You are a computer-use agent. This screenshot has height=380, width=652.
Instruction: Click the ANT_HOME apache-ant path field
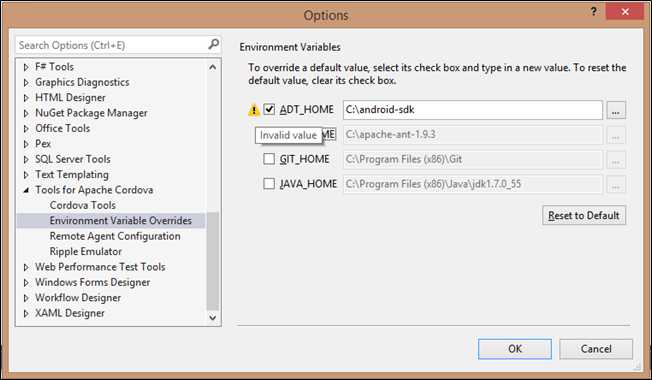[473, 135]
